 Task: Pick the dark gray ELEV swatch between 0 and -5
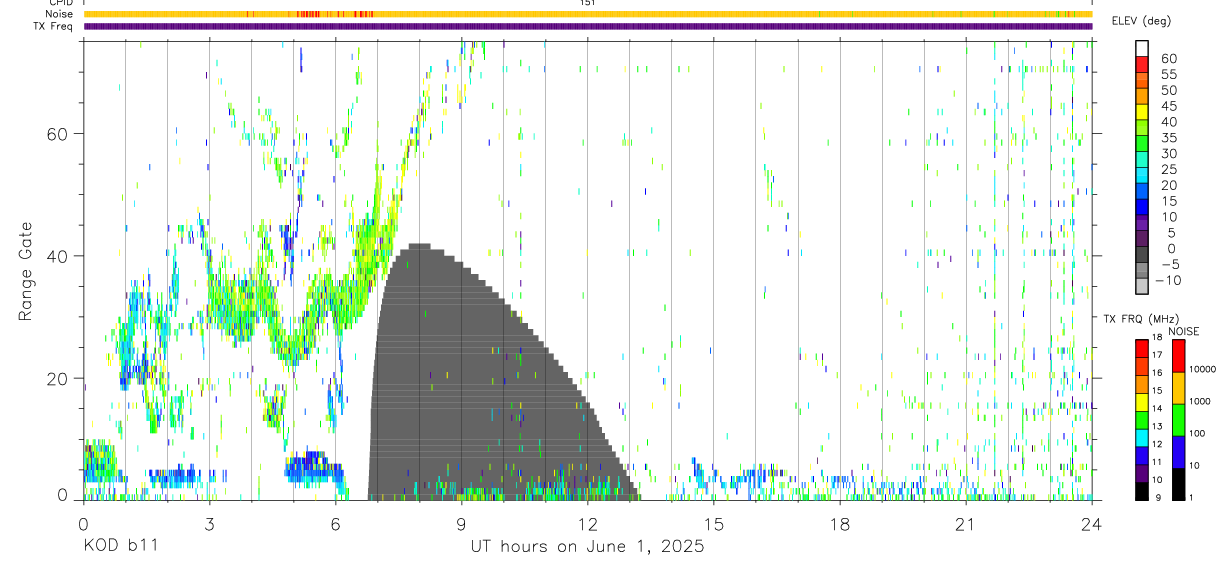[1142, 255]
